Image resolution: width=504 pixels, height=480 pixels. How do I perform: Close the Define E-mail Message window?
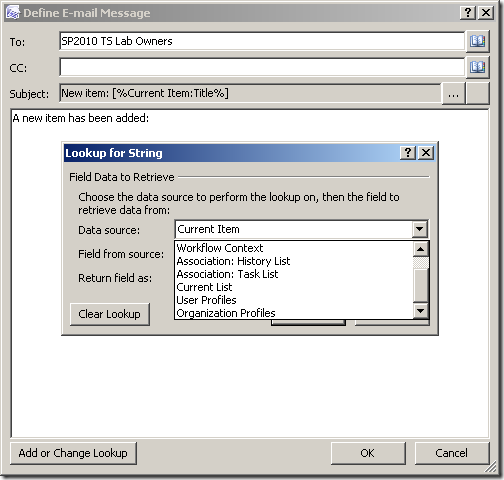[486, 13]
